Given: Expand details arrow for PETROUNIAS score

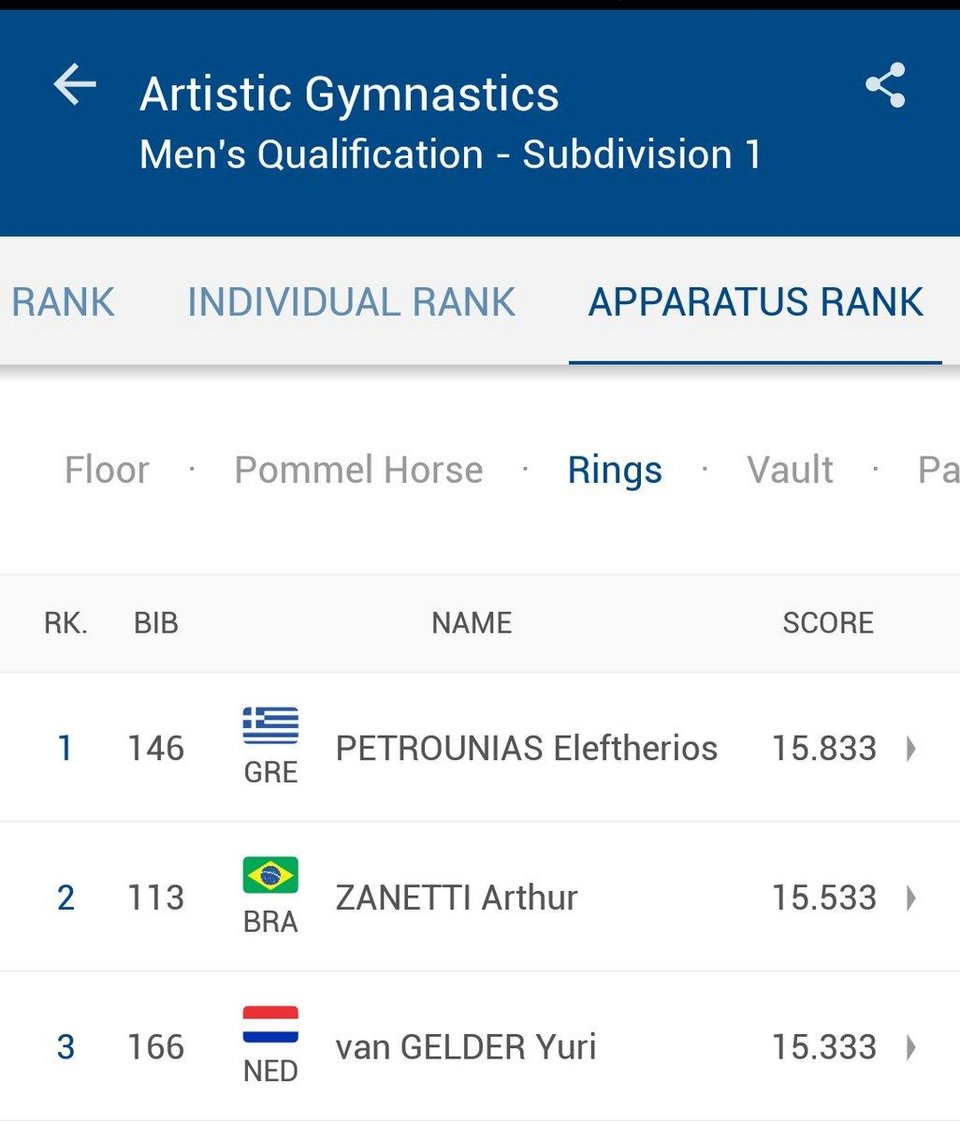Looking at the screenshot, I should click(x=911, y=748).
